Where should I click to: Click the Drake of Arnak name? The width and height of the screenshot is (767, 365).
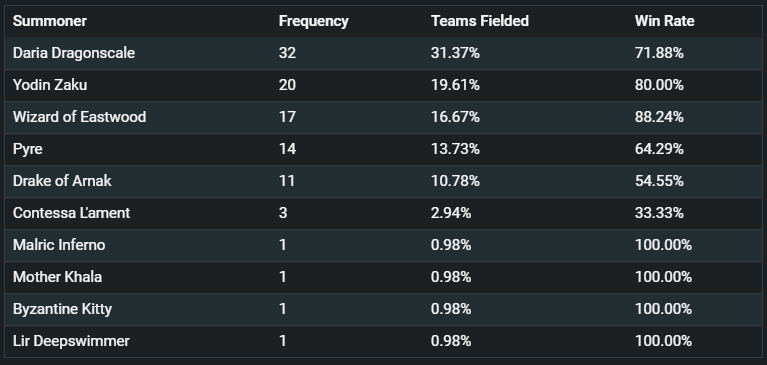[62, 181]
